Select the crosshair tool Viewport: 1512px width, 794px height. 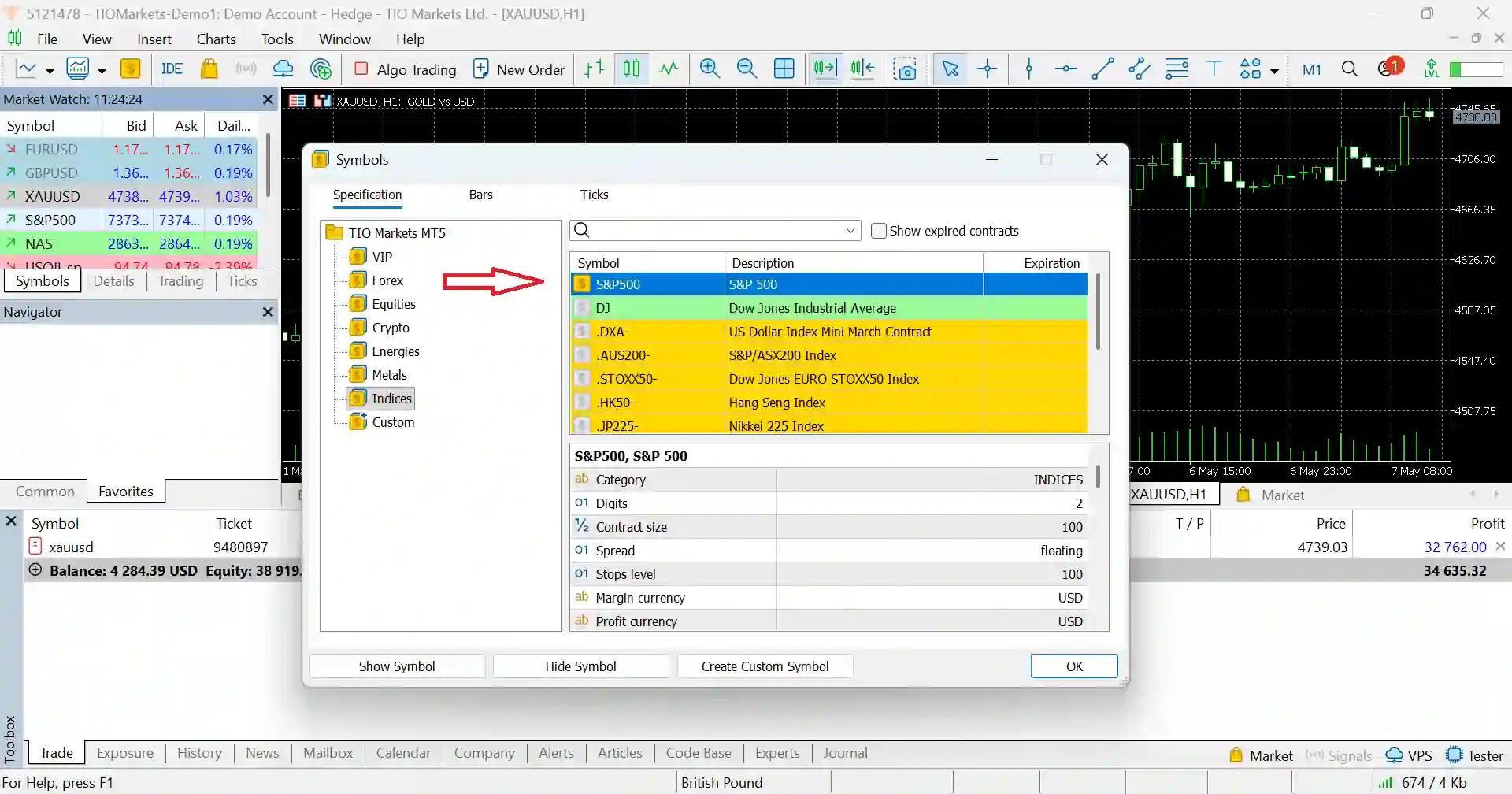pyautogui.click(x=988, y=69)
